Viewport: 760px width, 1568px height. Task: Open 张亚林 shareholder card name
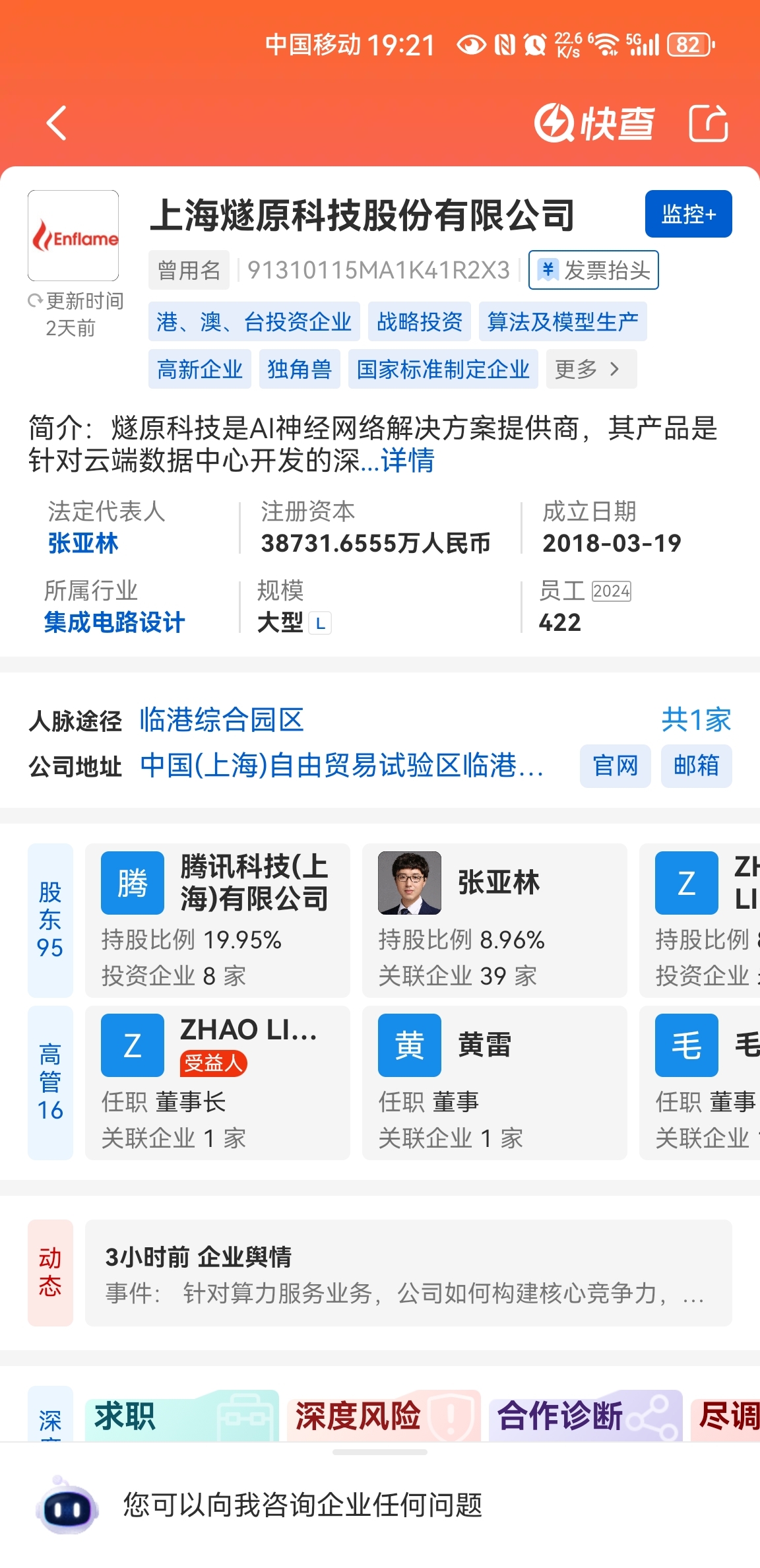click(499, 882)
